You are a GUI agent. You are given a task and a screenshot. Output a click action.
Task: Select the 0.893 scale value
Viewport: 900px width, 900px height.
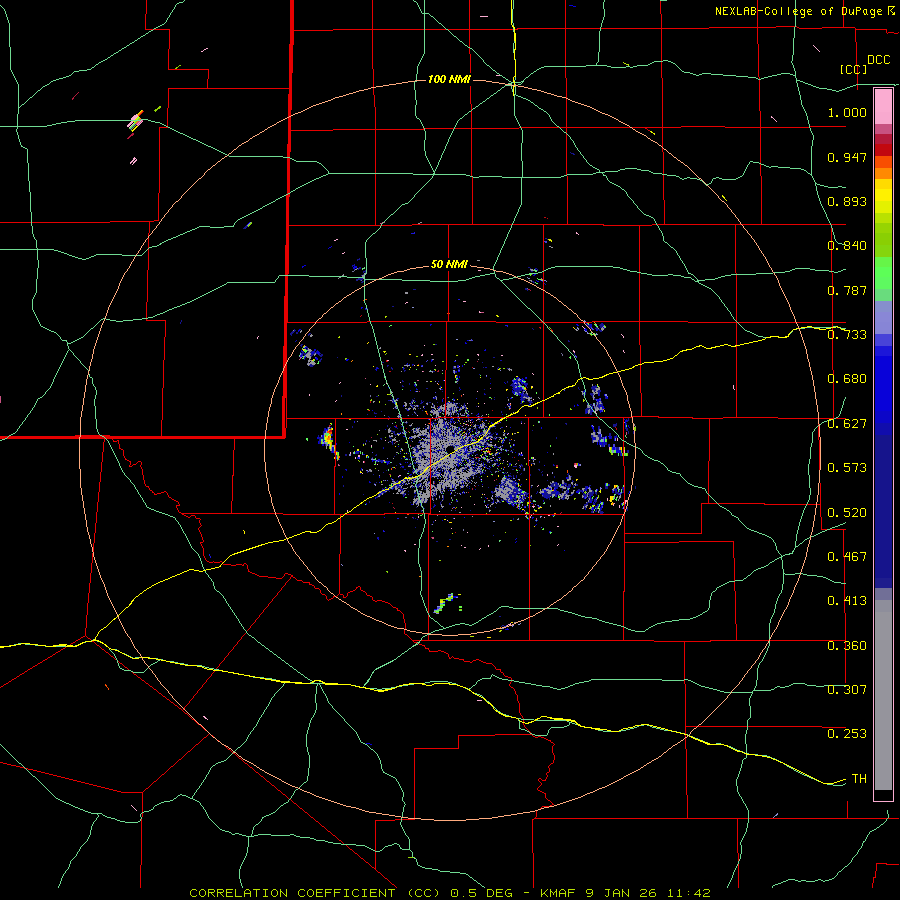[847, 201]
